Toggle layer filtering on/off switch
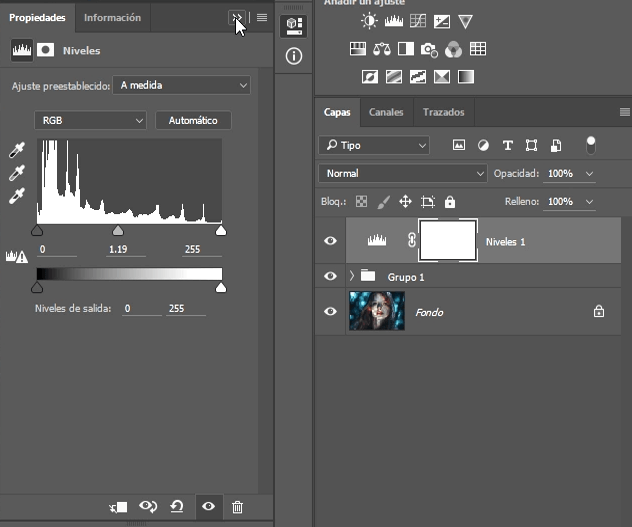Image resolution: width=632 pixels, height=527 pixels. pos(590,146)
